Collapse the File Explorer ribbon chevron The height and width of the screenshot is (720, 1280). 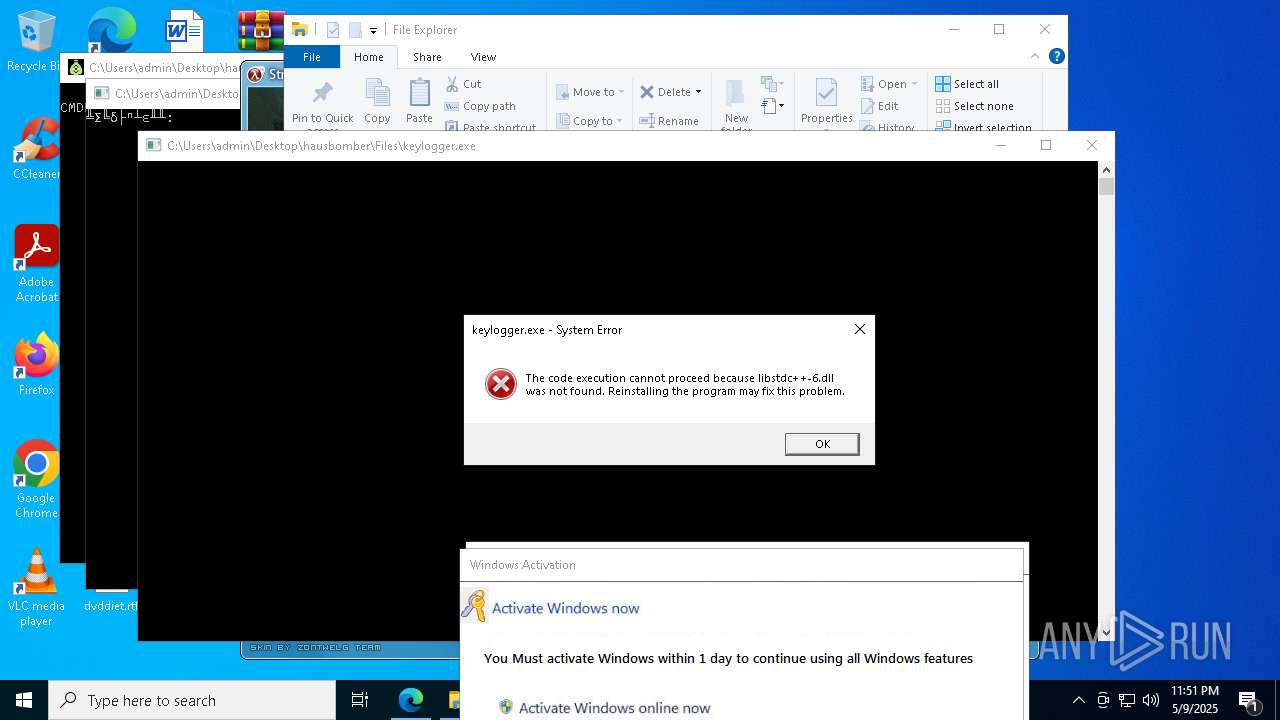[1035, 57]
